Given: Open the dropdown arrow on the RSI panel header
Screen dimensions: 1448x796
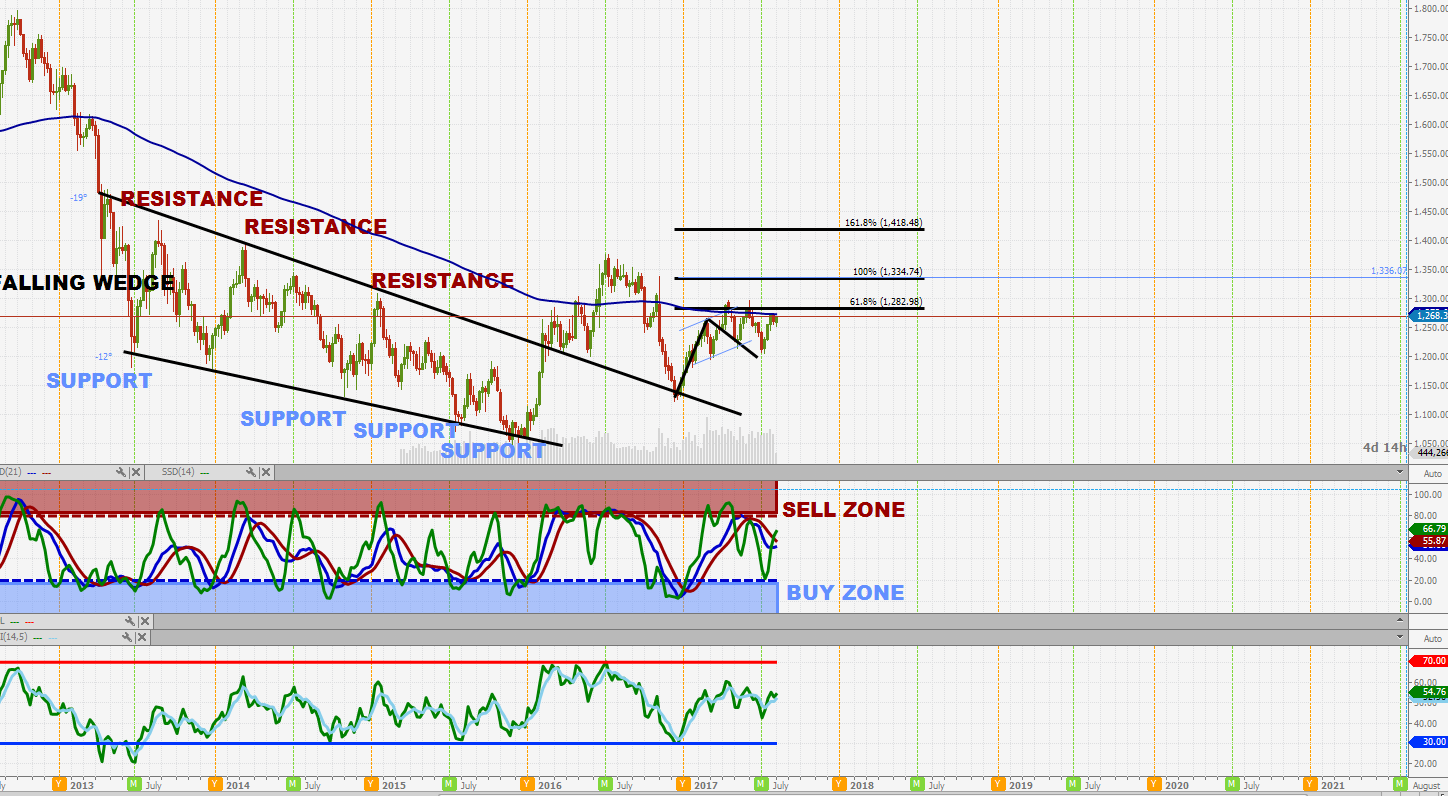Looking at the screenshot, I should click(x=1399, y=638).
